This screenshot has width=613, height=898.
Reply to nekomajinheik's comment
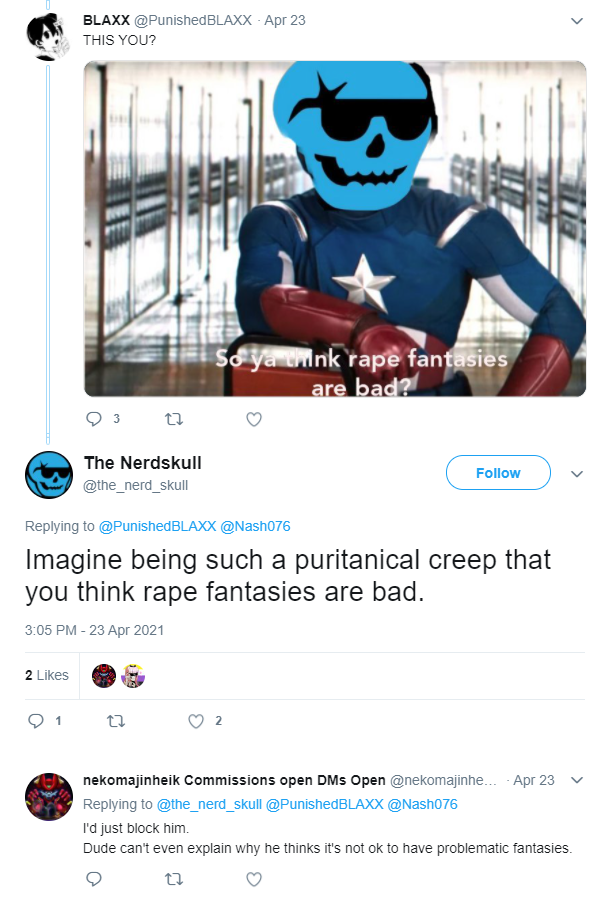94,879
